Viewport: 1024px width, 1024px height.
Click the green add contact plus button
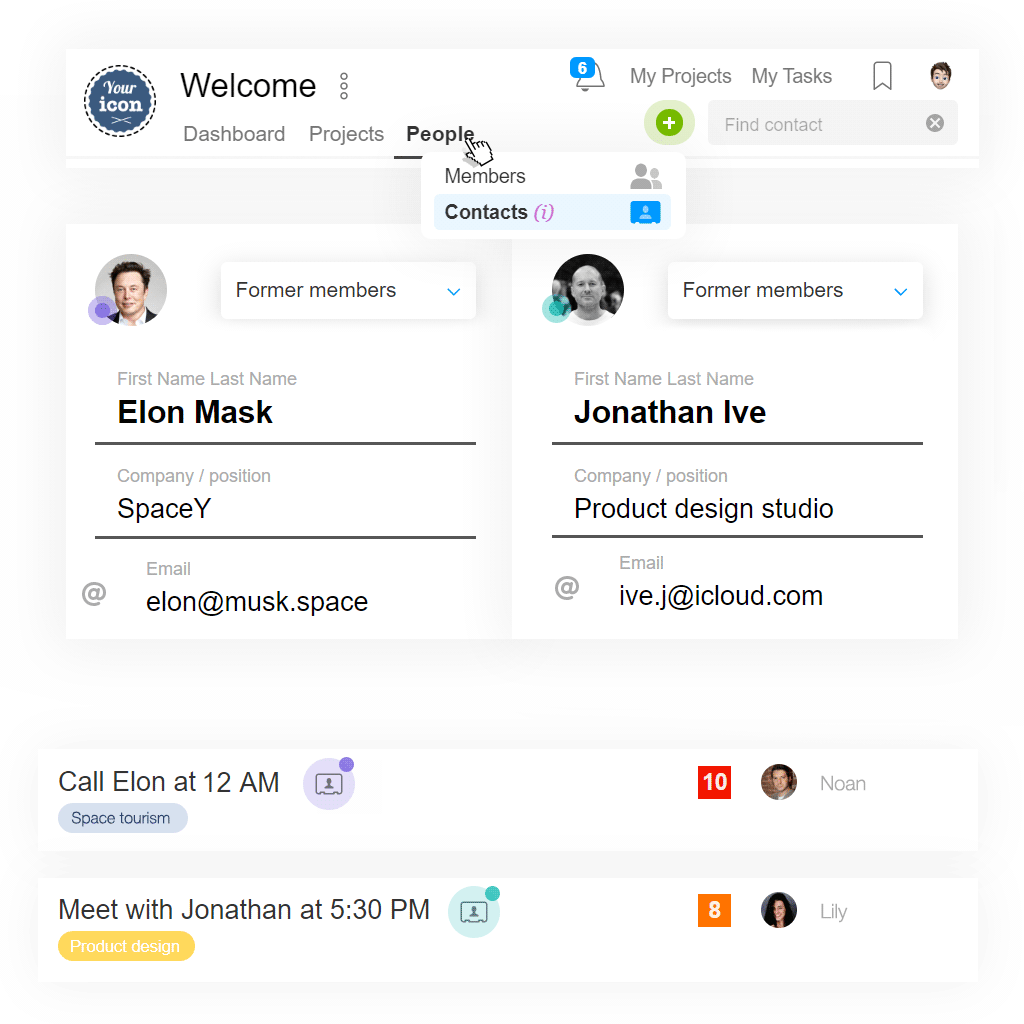(669, 122)
